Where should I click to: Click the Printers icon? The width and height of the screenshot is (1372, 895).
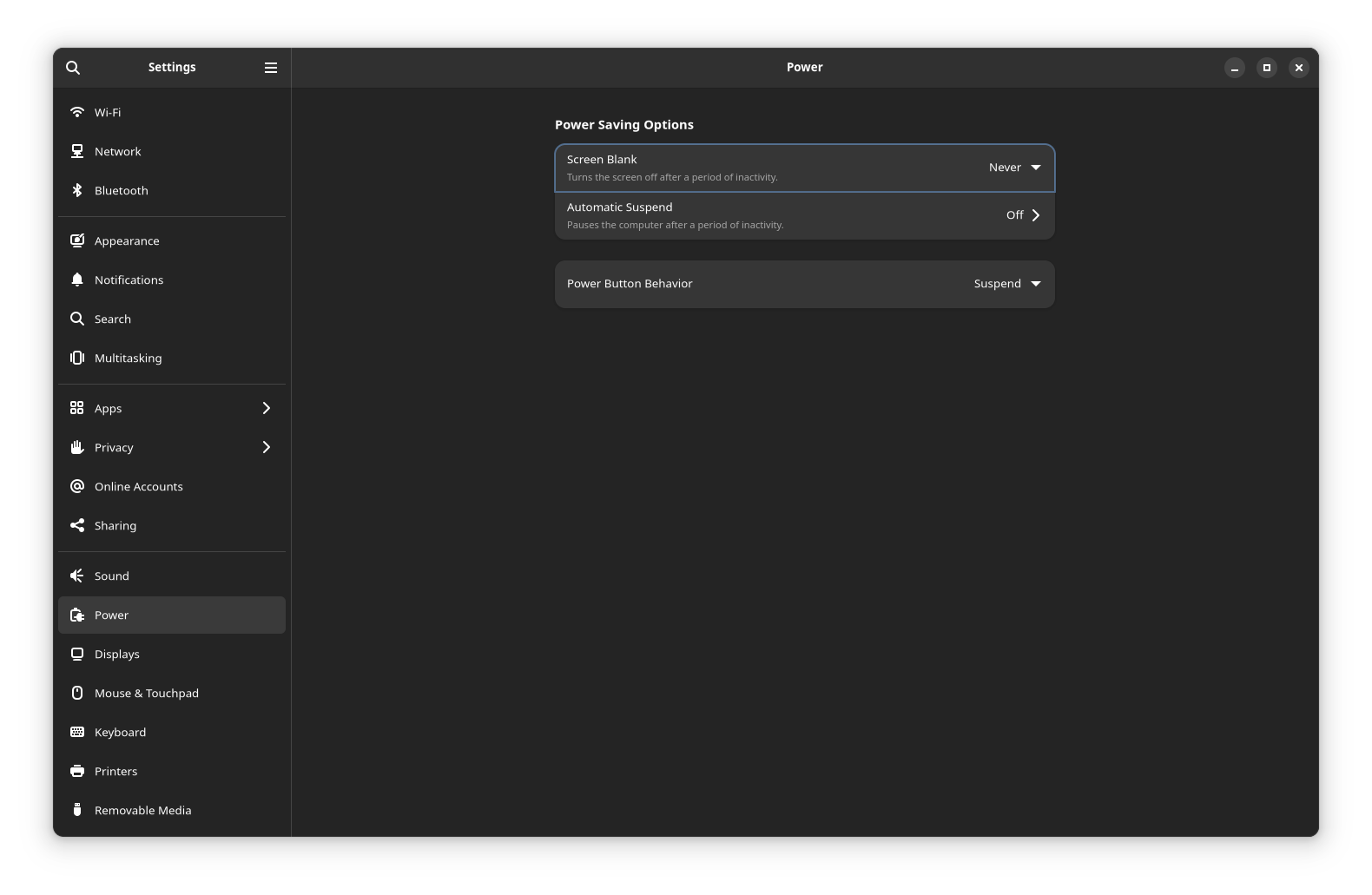point(77,771)
